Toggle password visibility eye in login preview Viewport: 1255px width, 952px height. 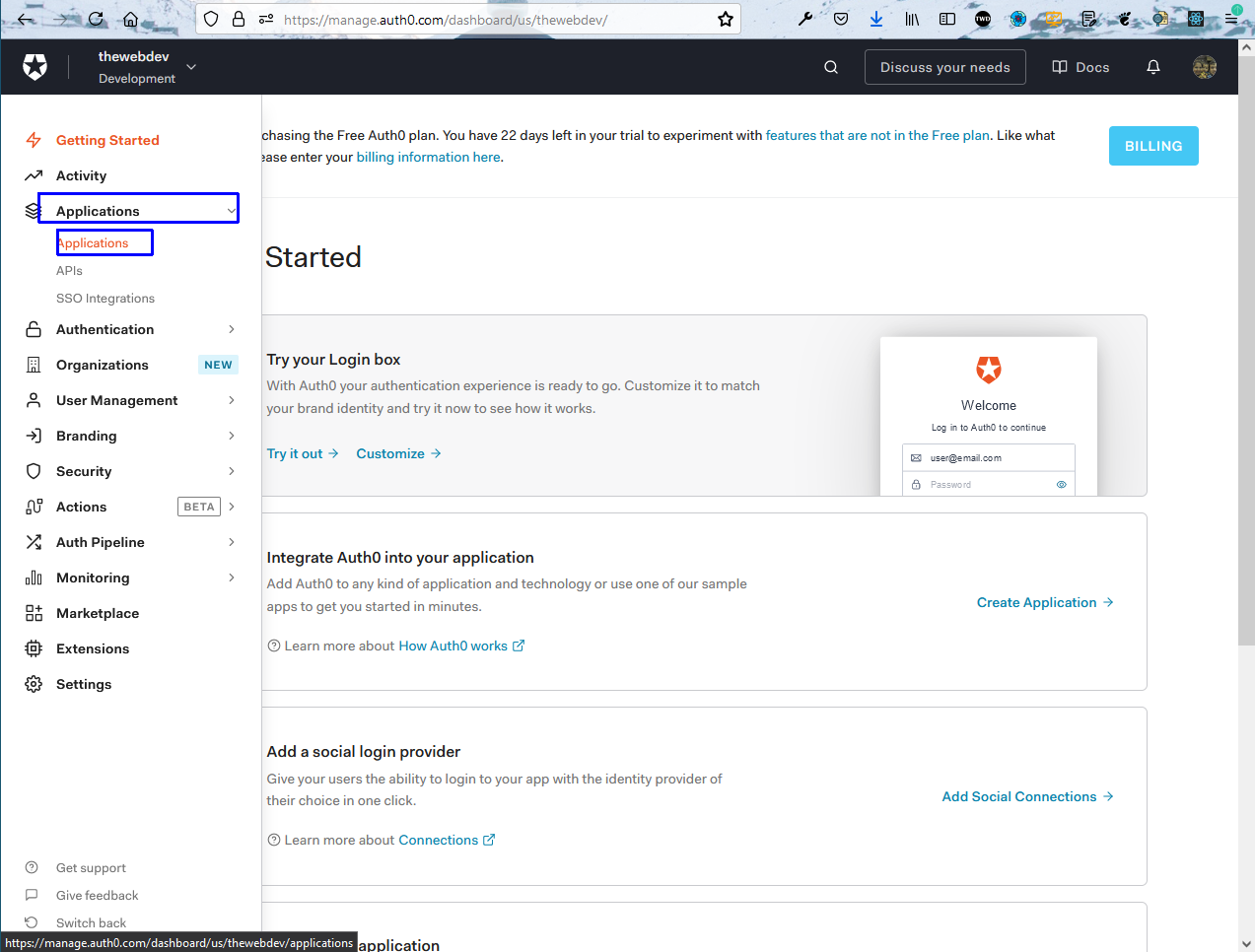[x=1062, y=484]
